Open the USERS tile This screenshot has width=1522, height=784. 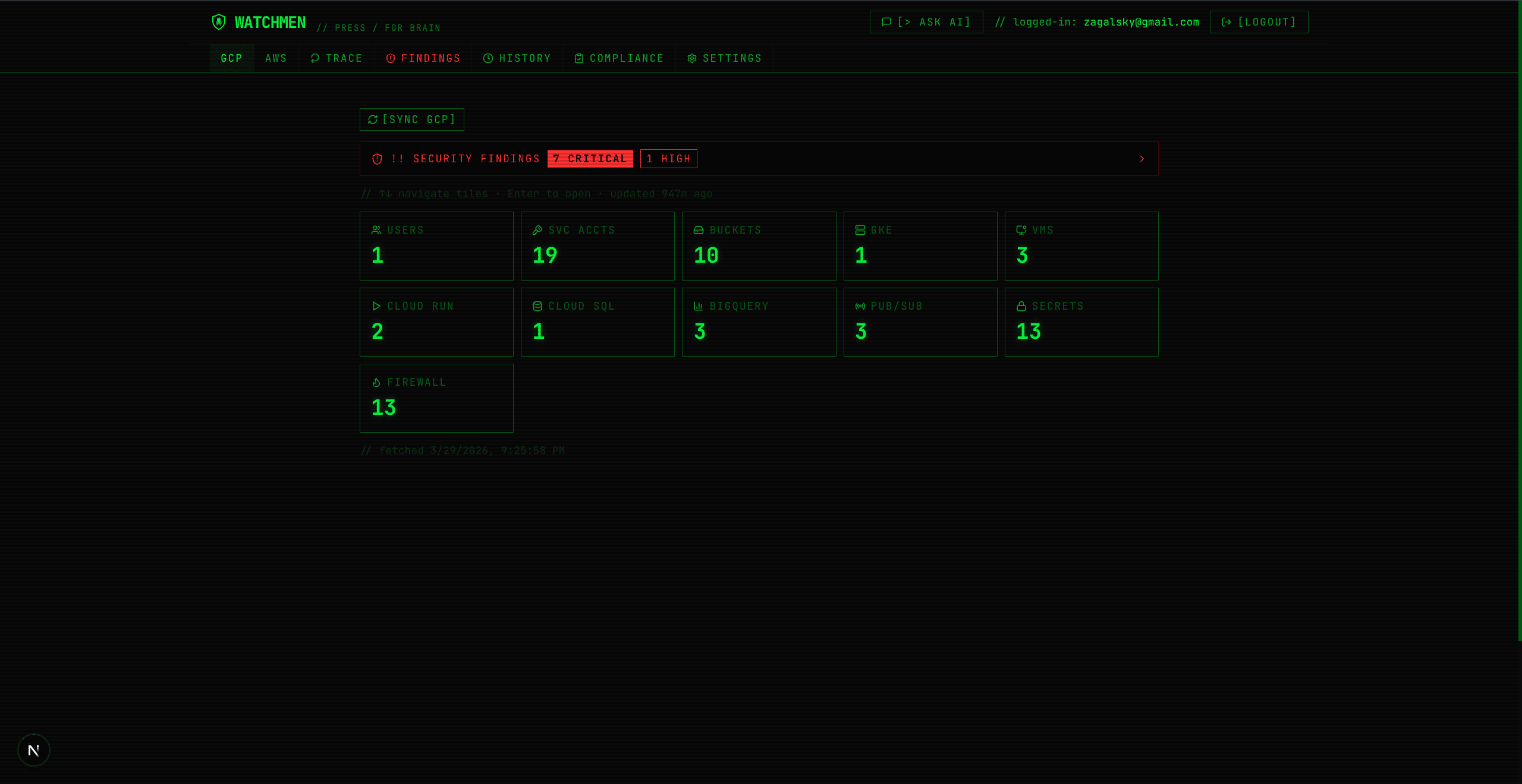[436, 246]
